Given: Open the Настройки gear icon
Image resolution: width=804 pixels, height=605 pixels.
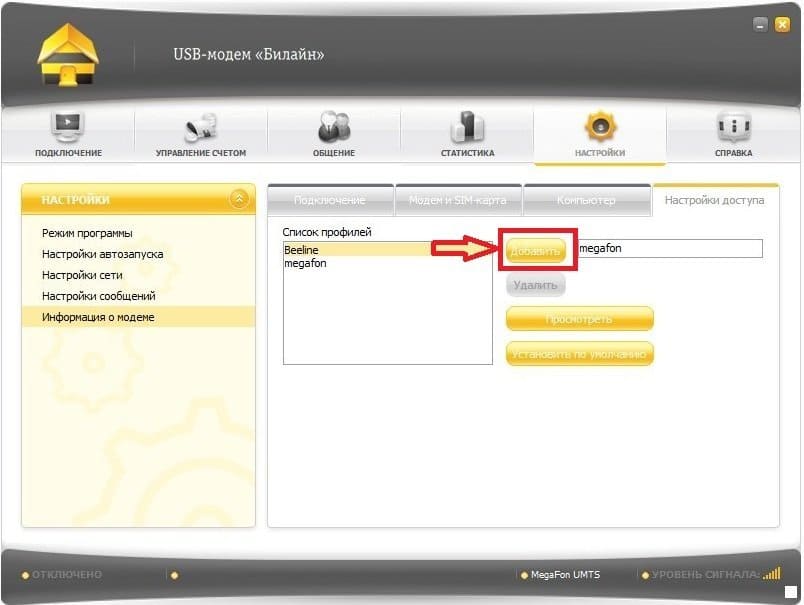Looking at the screenshot, I should pyautogui.click(x=600, y=126).
